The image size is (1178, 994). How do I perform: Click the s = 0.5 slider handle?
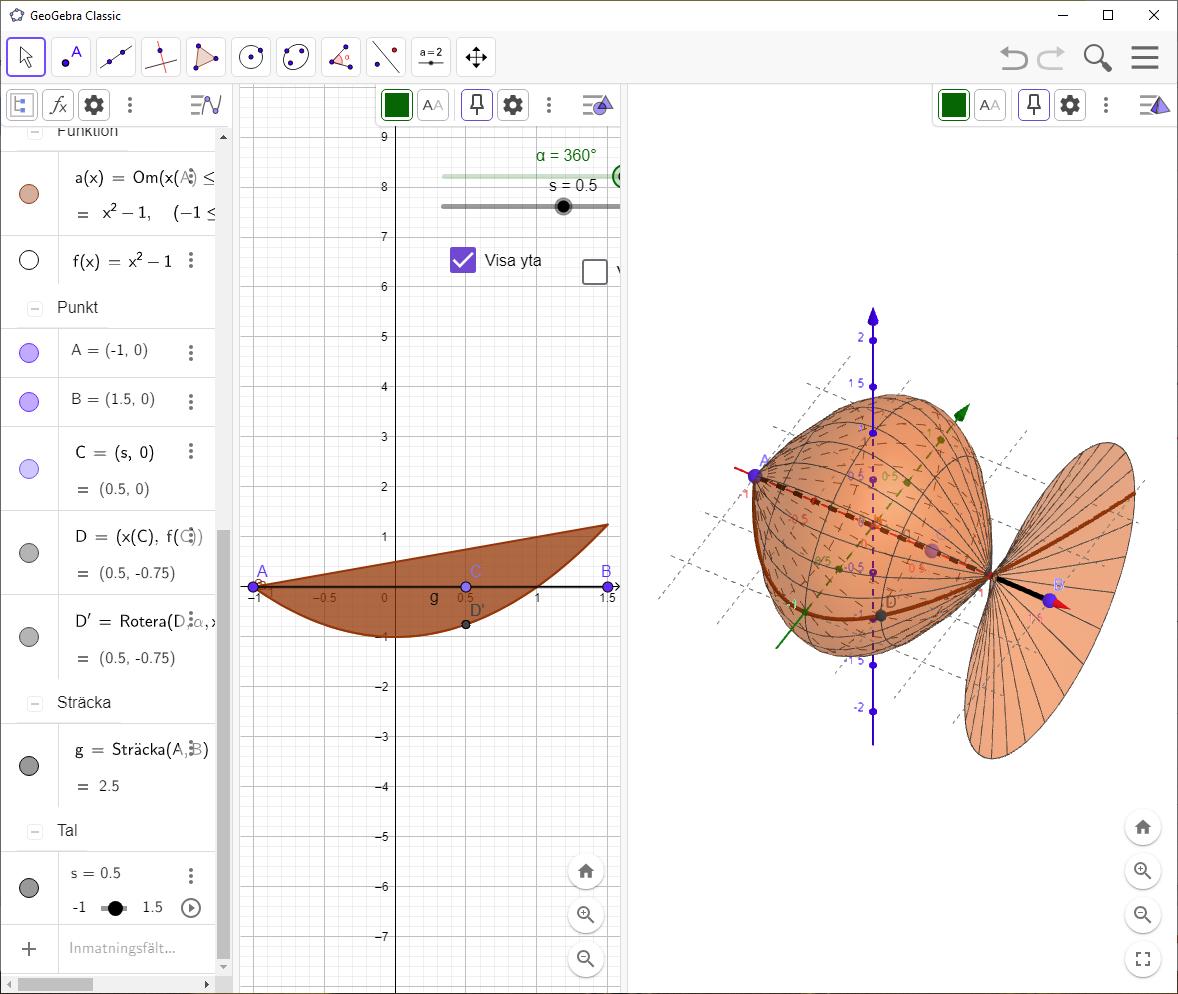tap(563, 206)
